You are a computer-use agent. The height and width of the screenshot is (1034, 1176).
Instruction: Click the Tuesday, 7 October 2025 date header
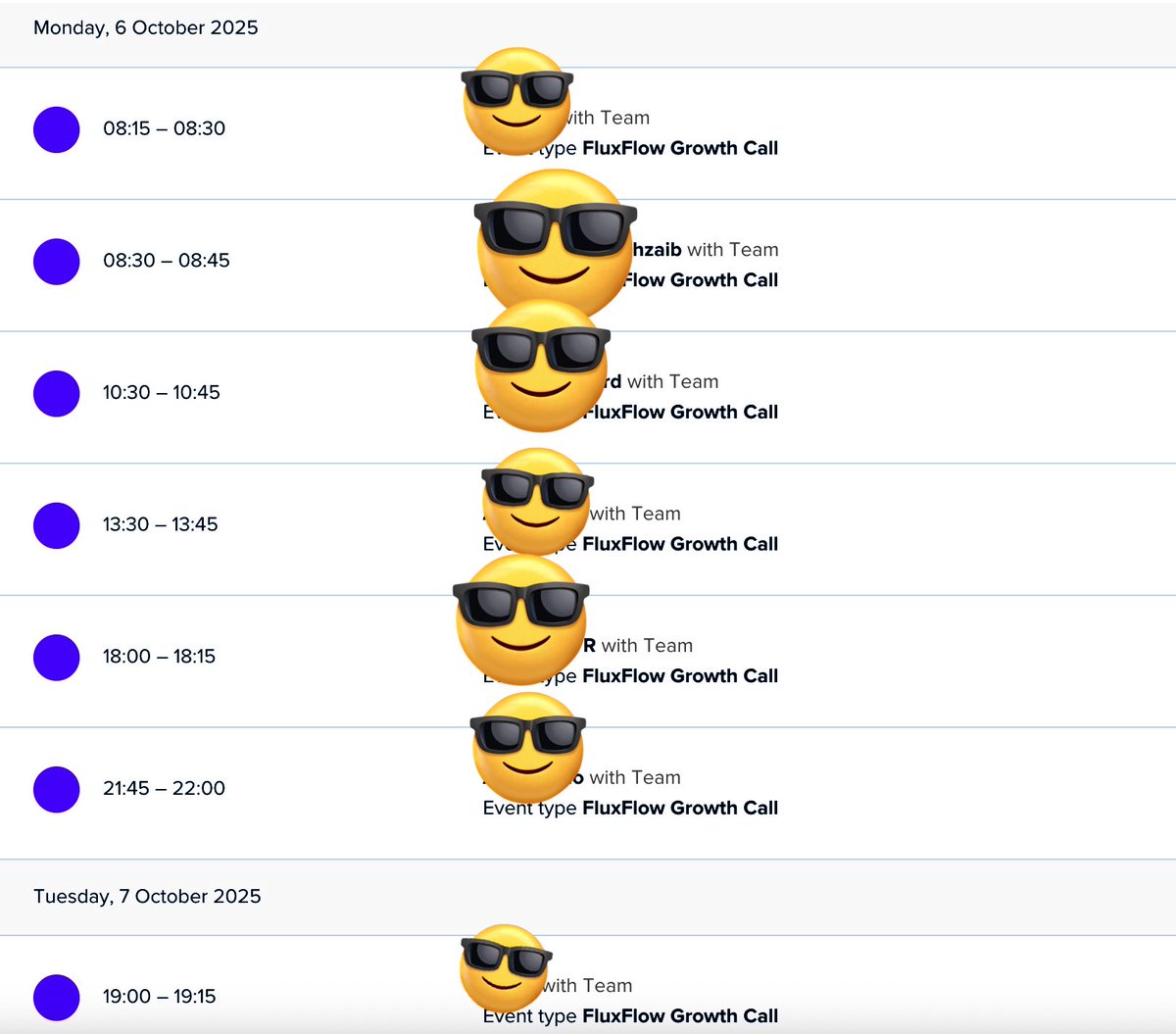tap(147, 896)
